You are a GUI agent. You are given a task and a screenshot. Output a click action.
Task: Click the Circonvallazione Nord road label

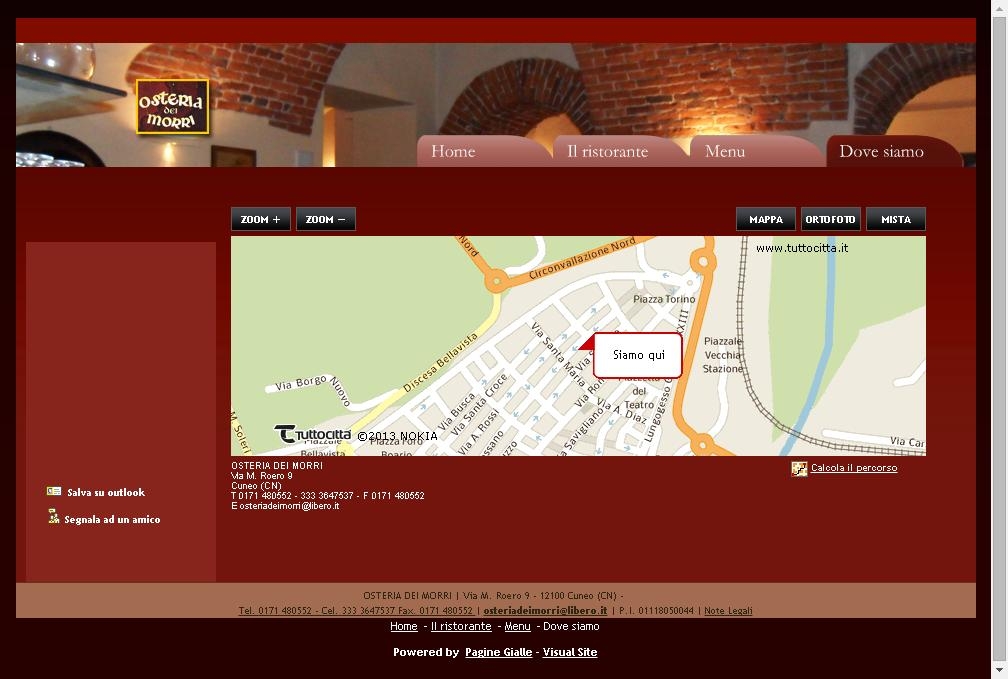pos(582,258)
